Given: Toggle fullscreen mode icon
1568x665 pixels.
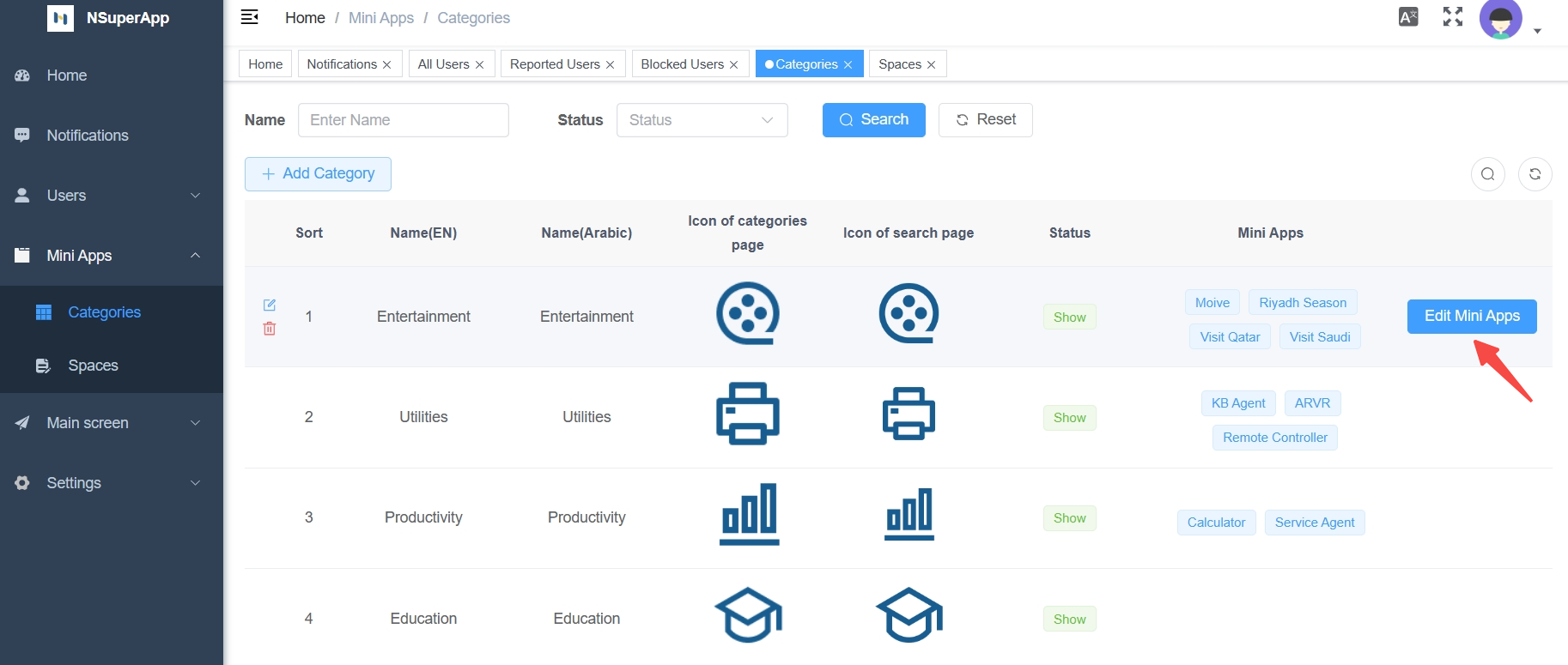Looking at the screenshot, I should pos(1453,17).
